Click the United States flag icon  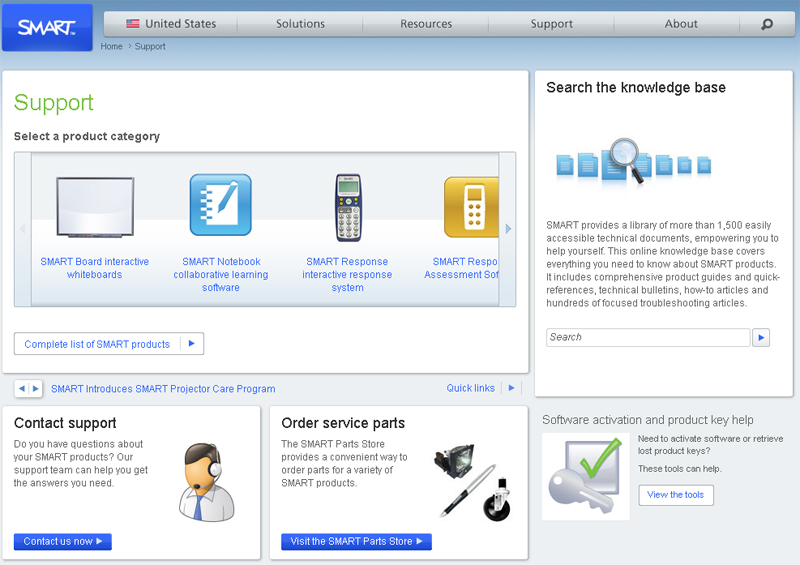[133, 23]
